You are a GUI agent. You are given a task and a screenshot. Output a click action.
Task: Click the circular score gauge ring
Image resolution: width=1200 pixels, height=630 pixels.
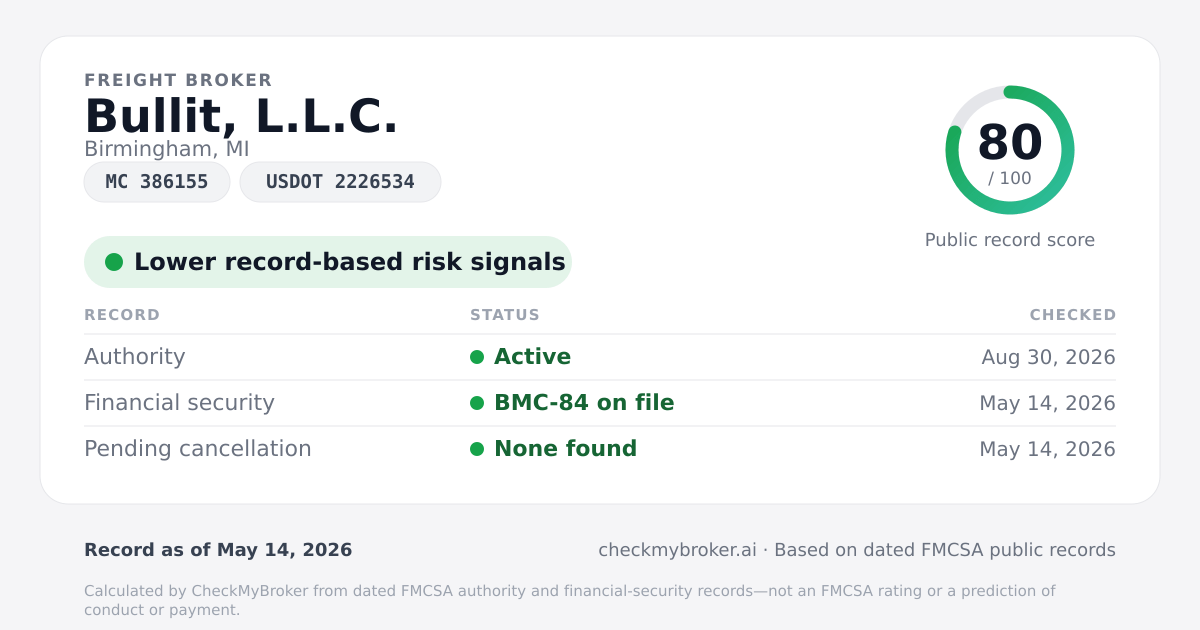coord(1010,150)
